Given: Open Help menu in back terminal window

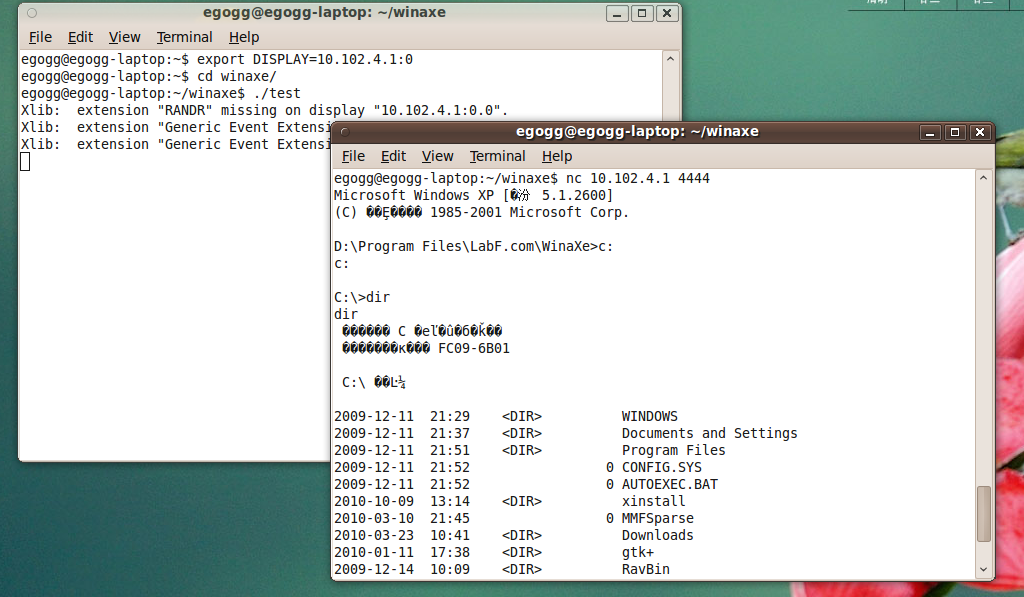Looking at the screenshot, I should pos(244,37).
